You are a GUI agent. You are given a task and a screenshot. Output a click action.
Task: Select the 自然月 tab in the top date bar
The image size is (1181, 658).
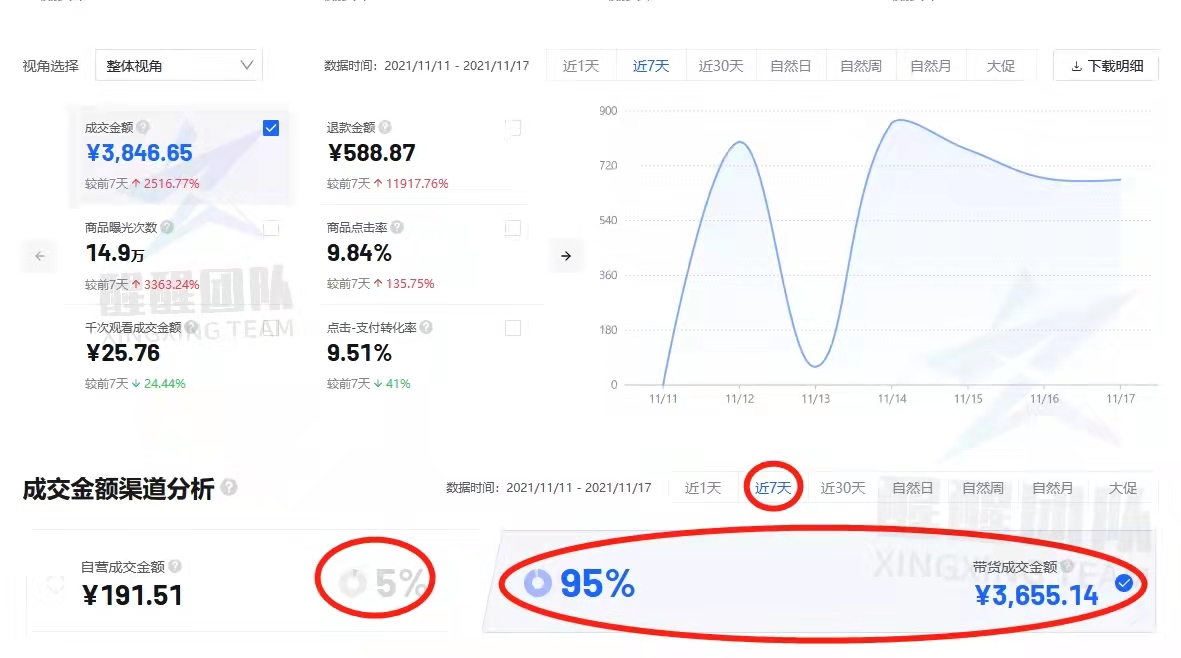[931, 65]
